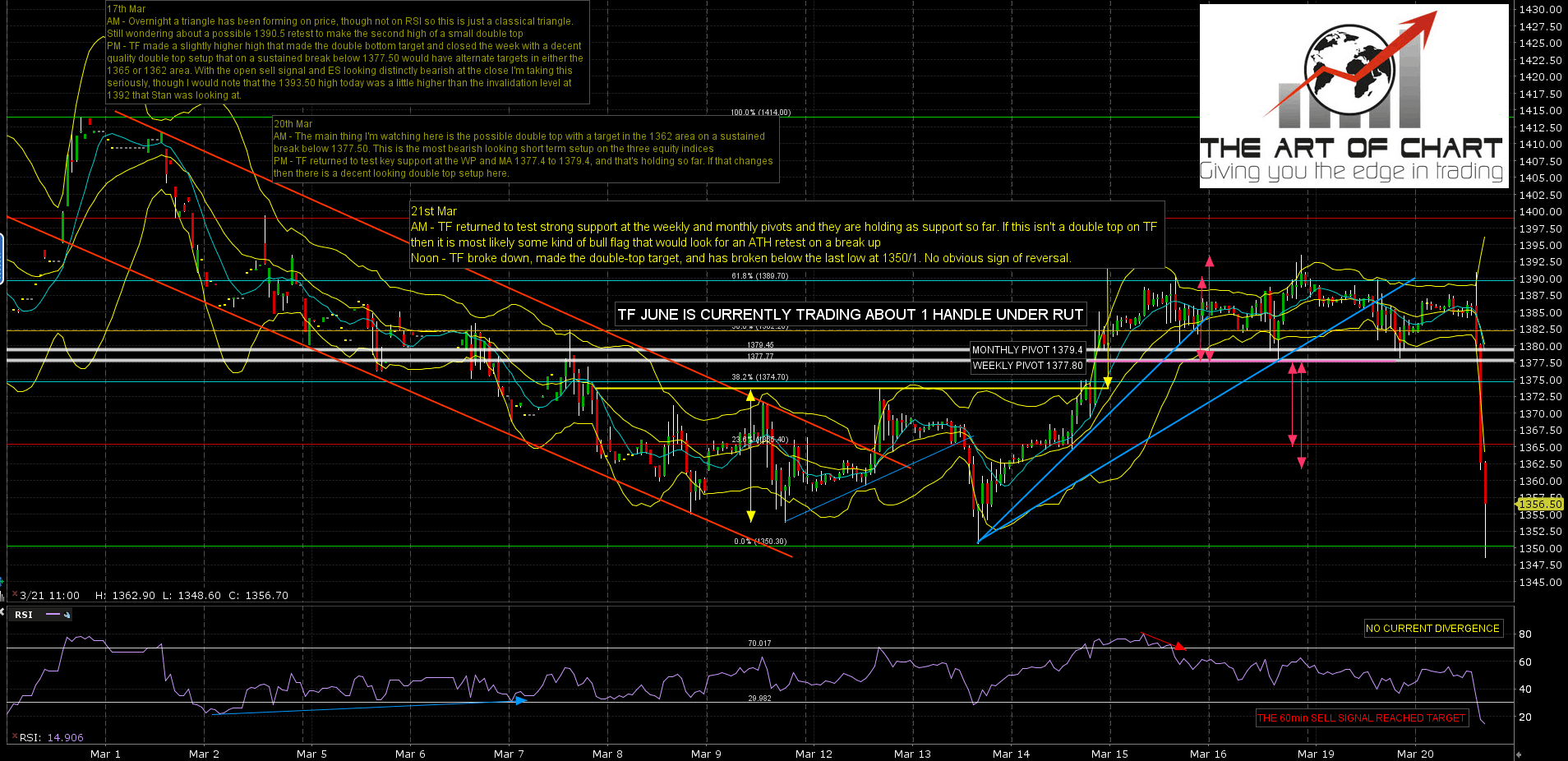Select the Weekly Pivot 1377.80 label
Image resolution: width=1568 pixels, height=761 pixels.
[1027, 366]
